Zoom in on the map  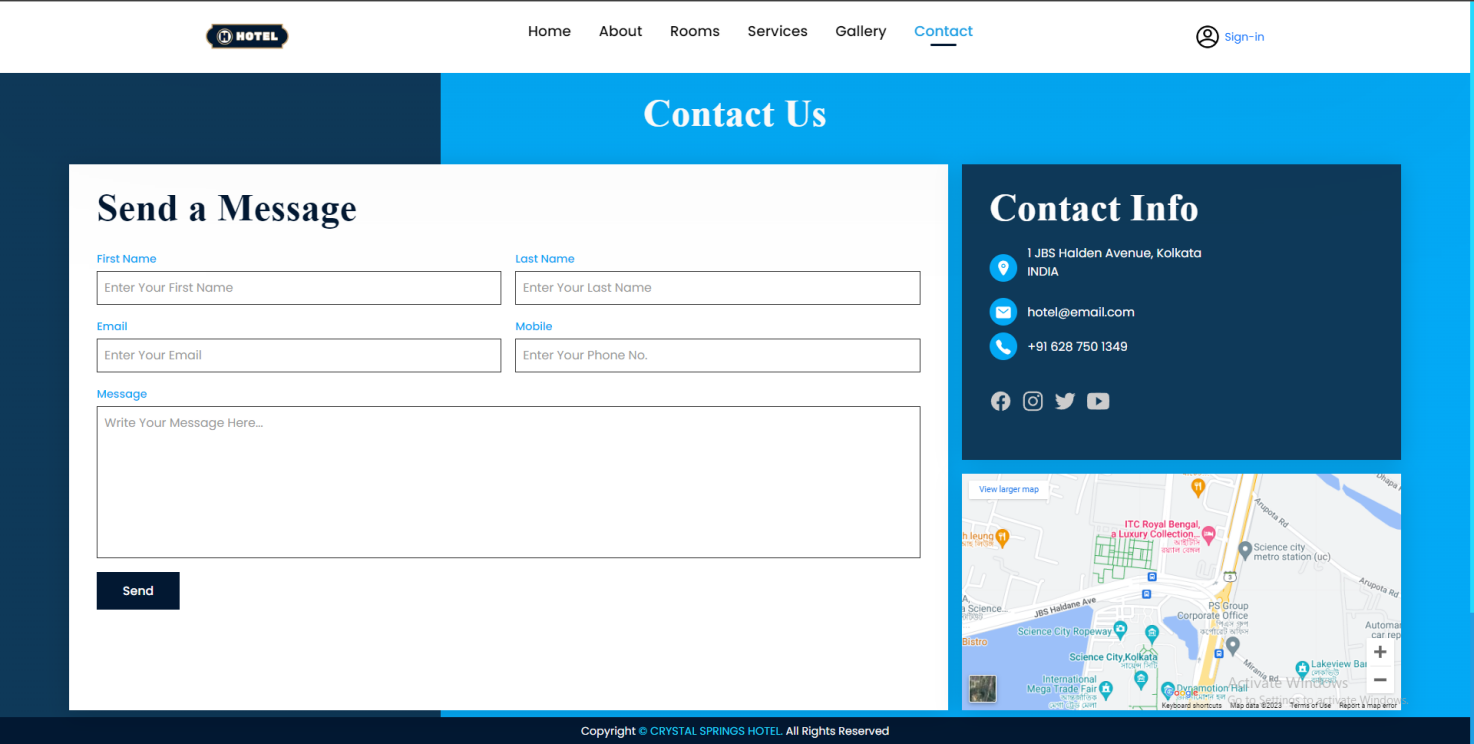(1380, 652)
